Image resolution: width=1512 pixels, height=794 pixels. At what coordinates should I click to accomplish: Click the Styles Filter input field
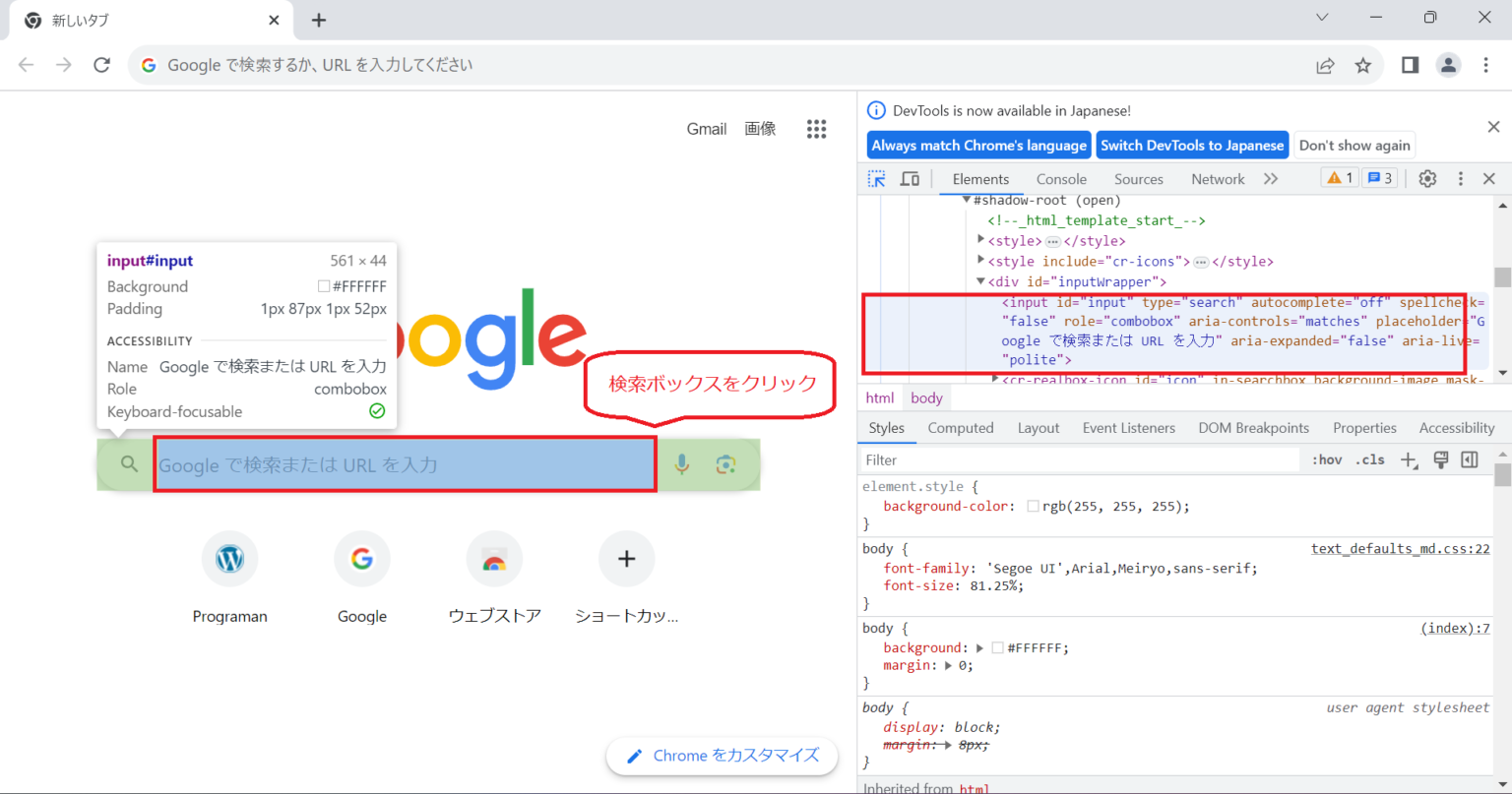click(x=1078, y=459)
